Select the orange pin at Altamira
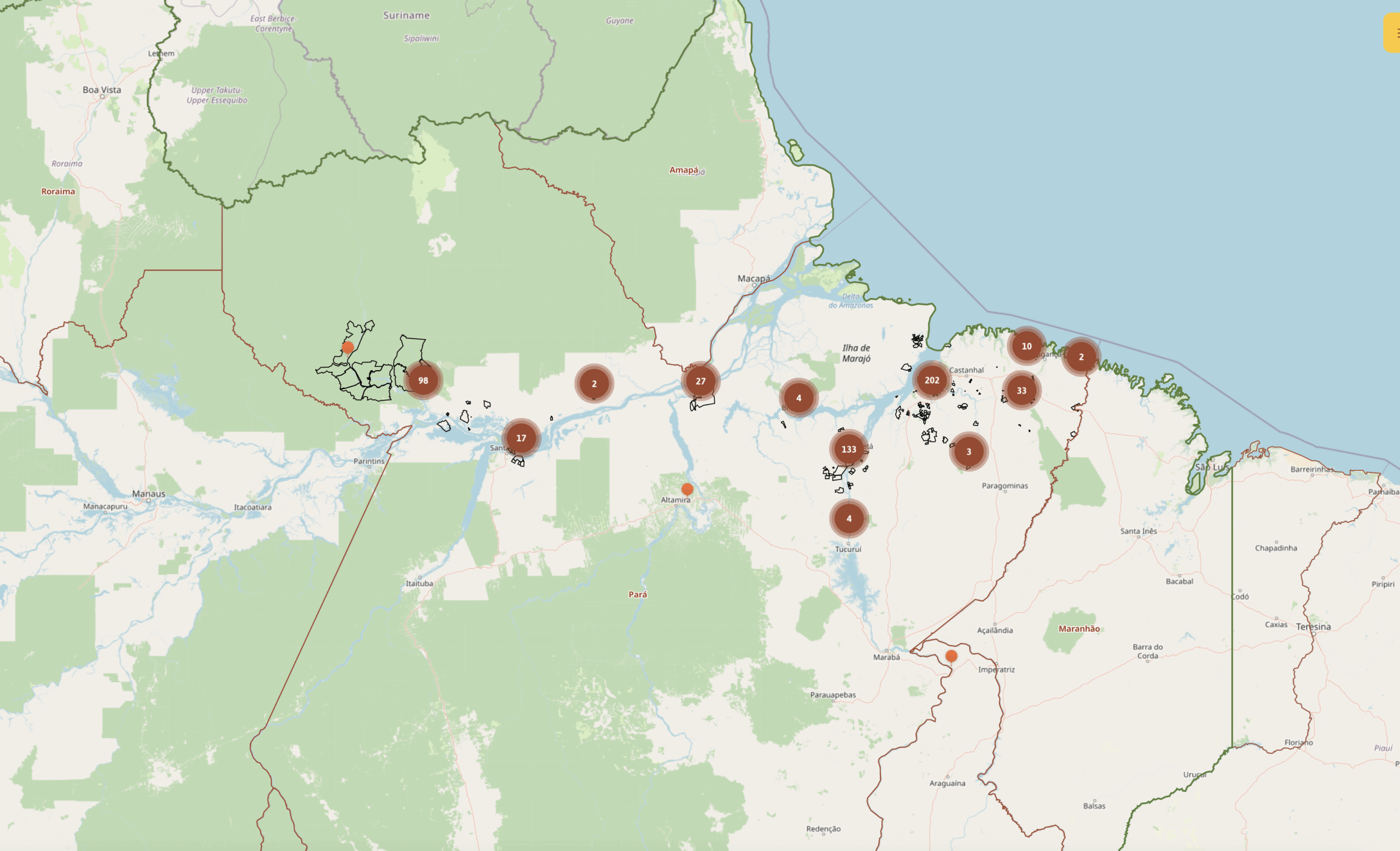Viewport: 1400px width, 851px height. pyautogui.click(x=687, y=488)
